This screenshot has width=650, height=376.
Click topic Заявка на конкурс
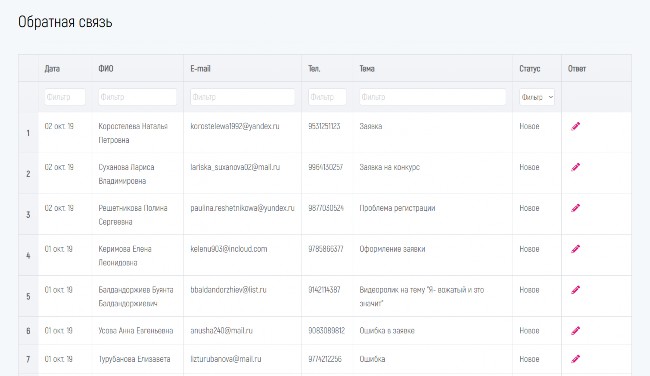point(389,167)
